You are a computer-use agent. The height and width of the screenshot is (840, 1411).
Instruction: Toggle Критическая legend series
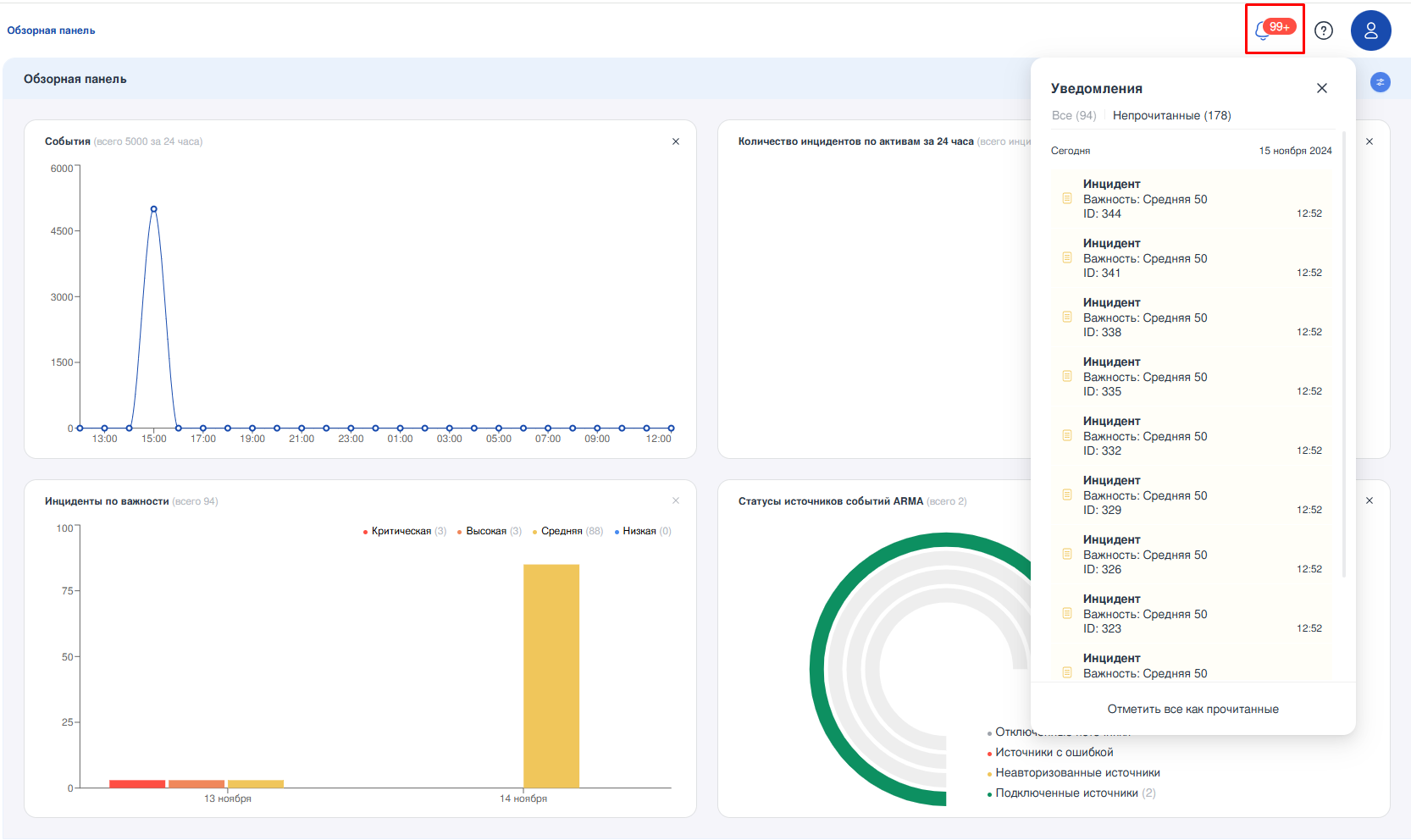(401, 531)
